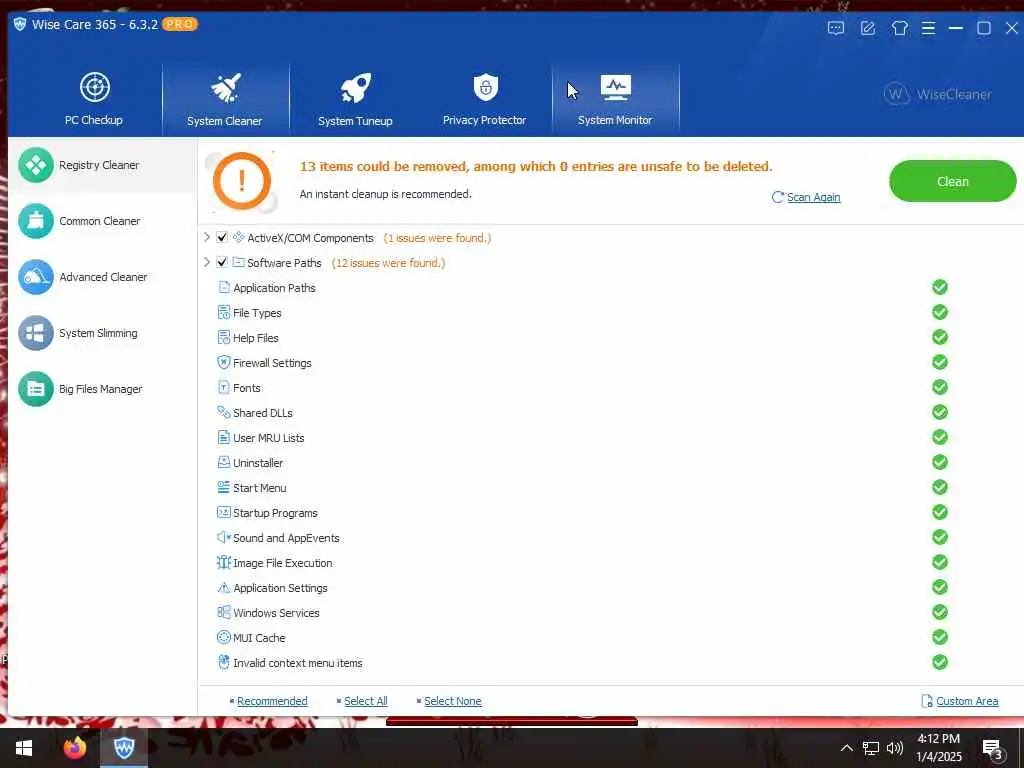Image resolution: width=1024 pixels, height=768 pixels.
Task: Click the User MRU Lists icon
Action: [x=224, y=438]
